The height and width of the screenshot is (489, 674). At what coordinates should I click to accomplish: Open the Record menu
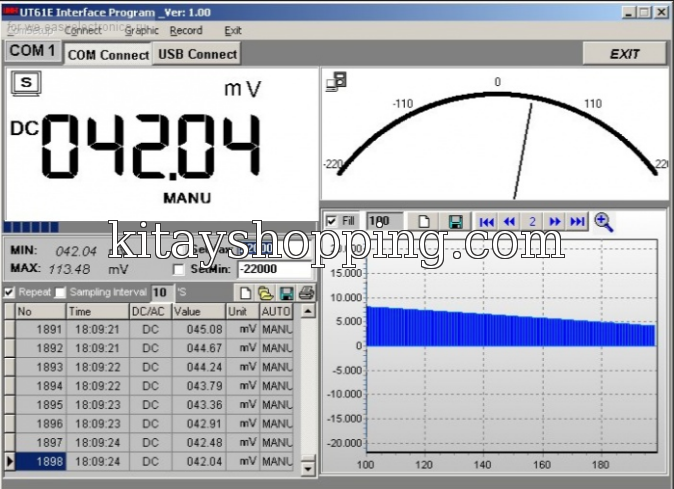click(186, 31)
